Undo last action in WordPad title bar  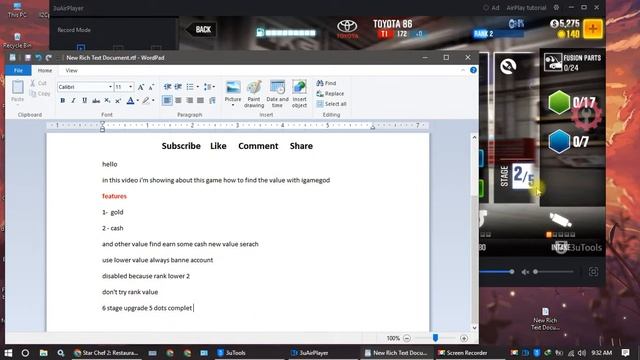coord(38,58)
